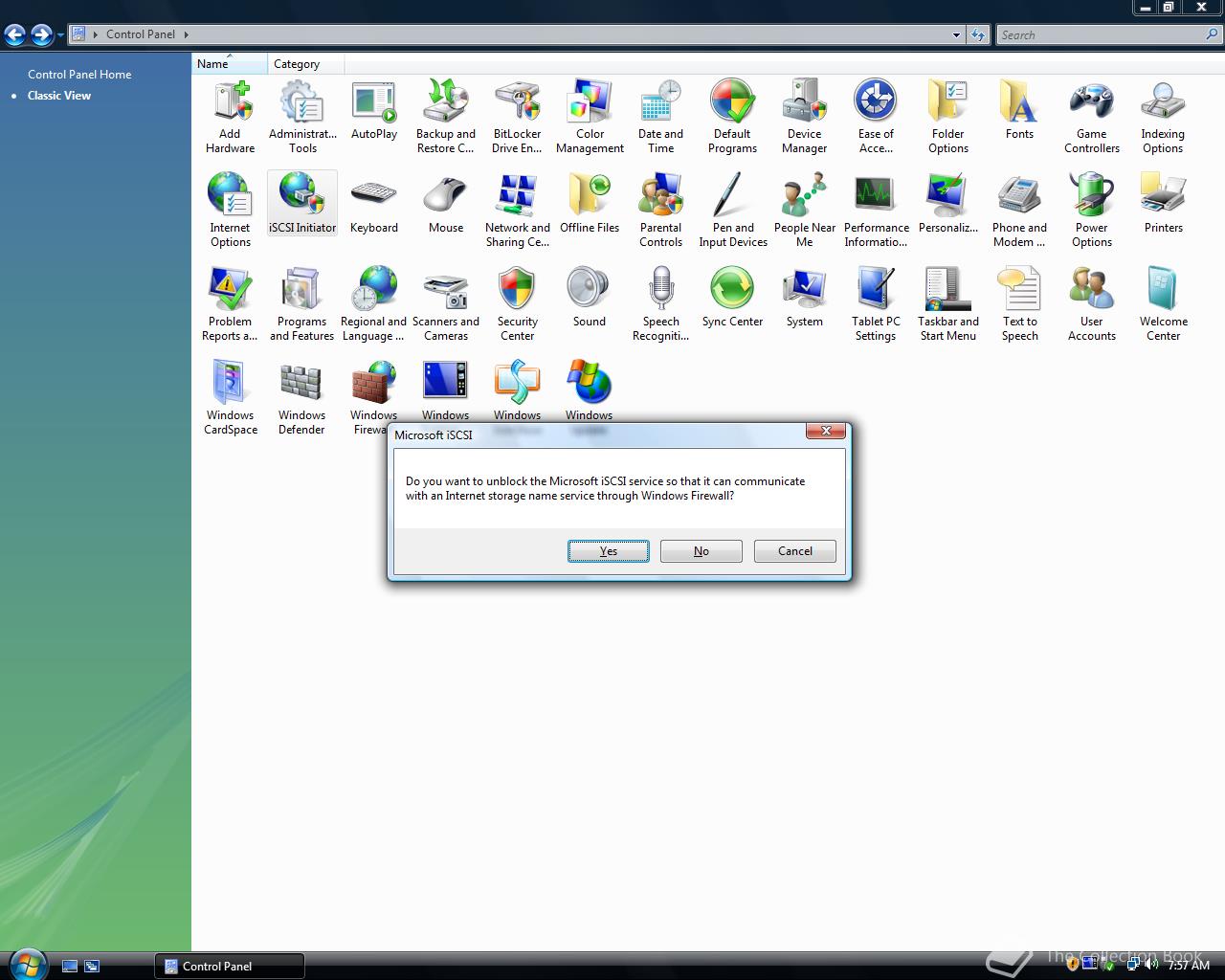Open Speech Recognition Options
The height and width of the screenshot is (980, 1225).
point(661,303)
